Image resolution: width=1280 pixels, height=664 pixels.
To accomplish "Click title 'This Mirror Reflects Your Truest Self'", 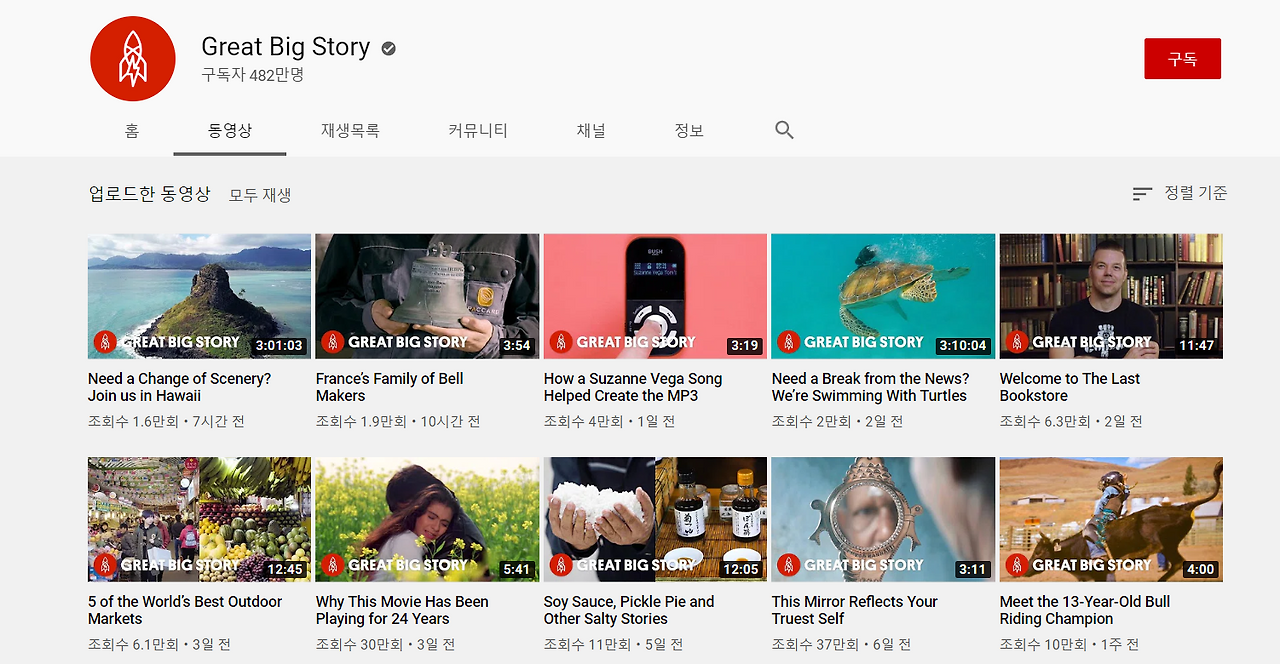I will pos(855,610).
